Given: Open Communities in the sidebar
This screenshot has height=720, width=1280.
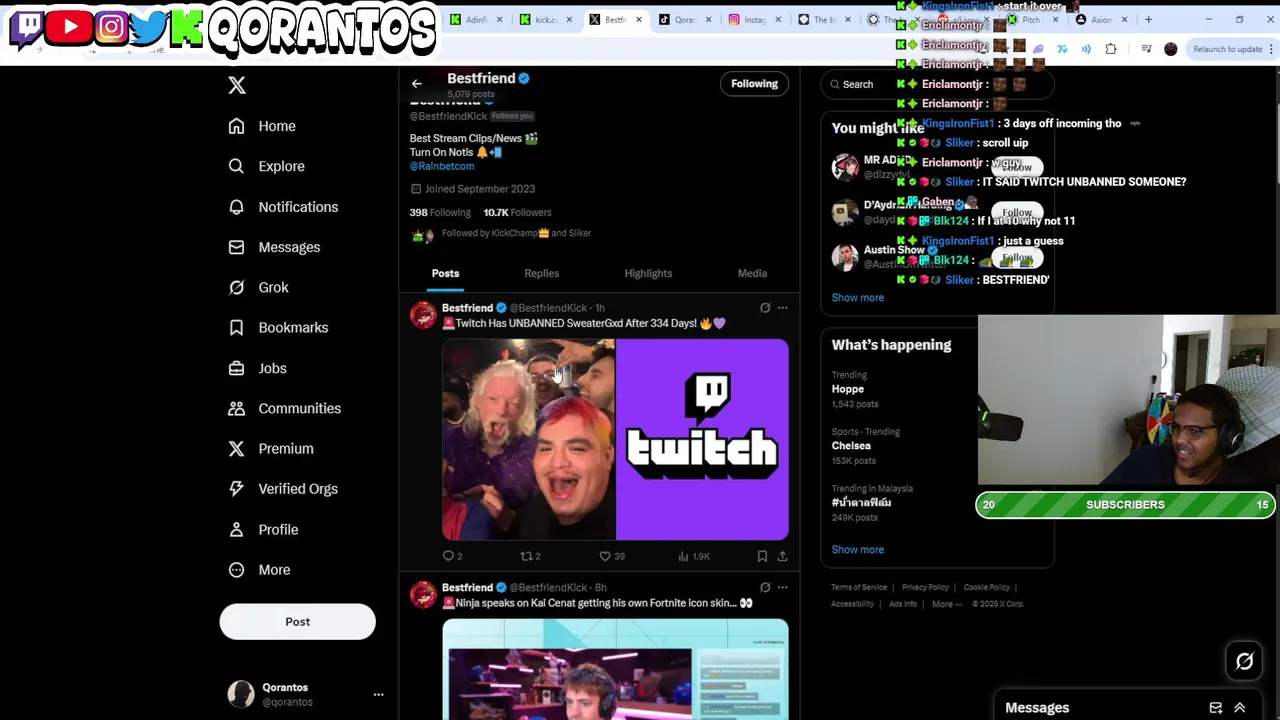Looking at the screenshot, I should tap(284, 408).
